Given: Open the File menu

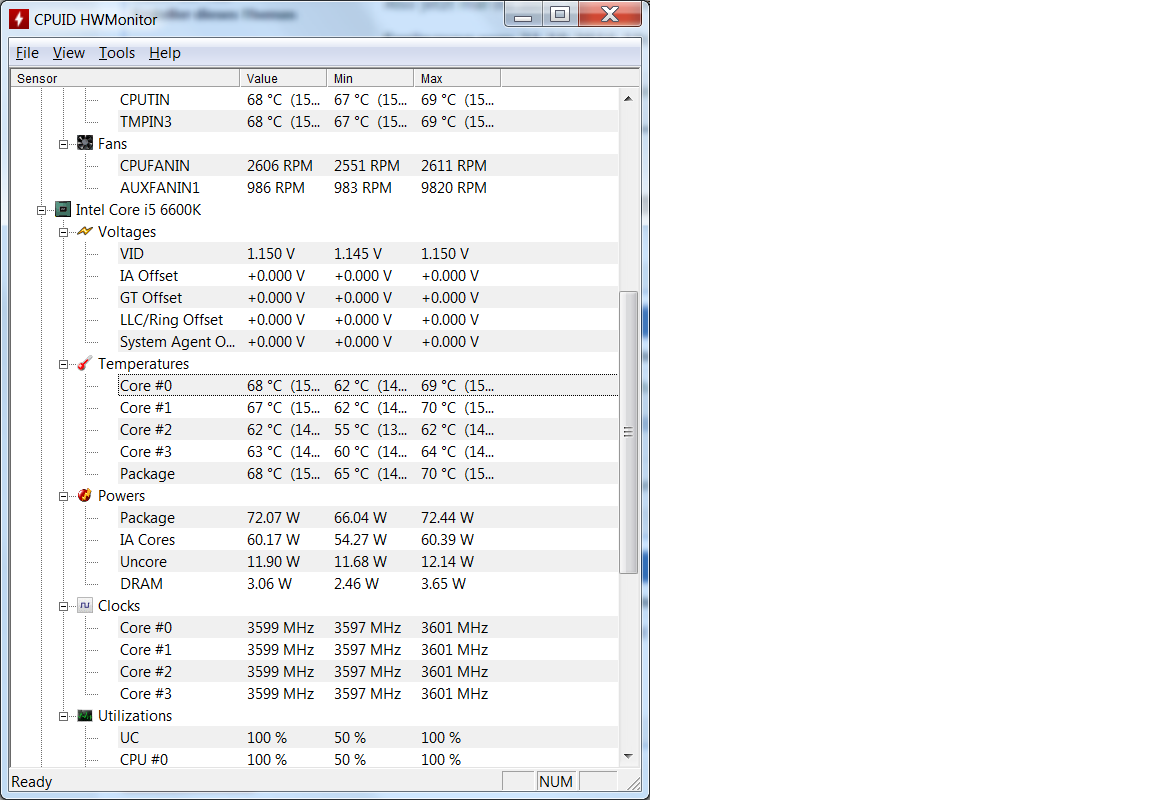Looking at the screenshot, I should click(x=27, y=53).
